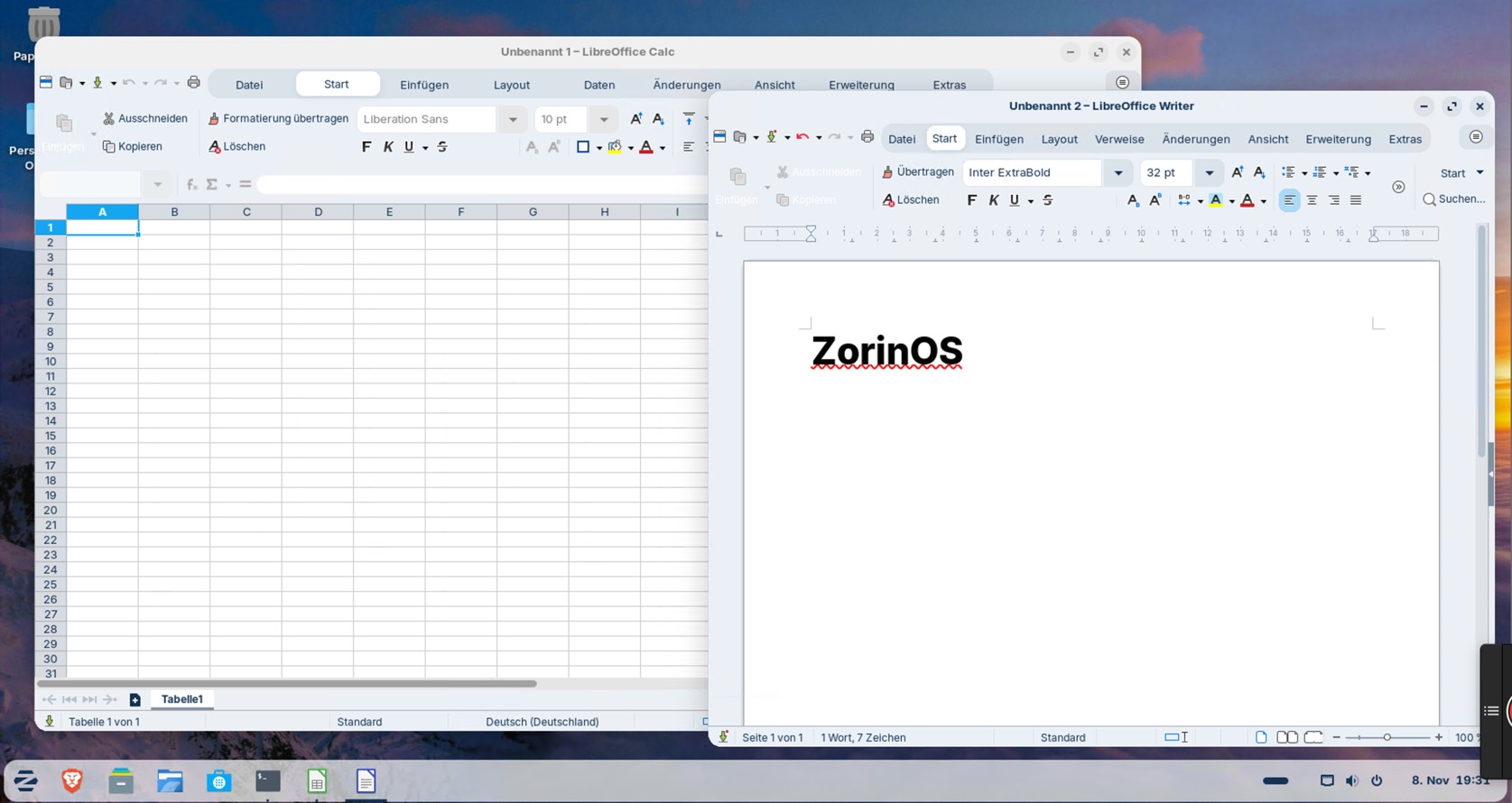
Task: Open Calc hamburger options menu
Action: tap(1122, 83)
